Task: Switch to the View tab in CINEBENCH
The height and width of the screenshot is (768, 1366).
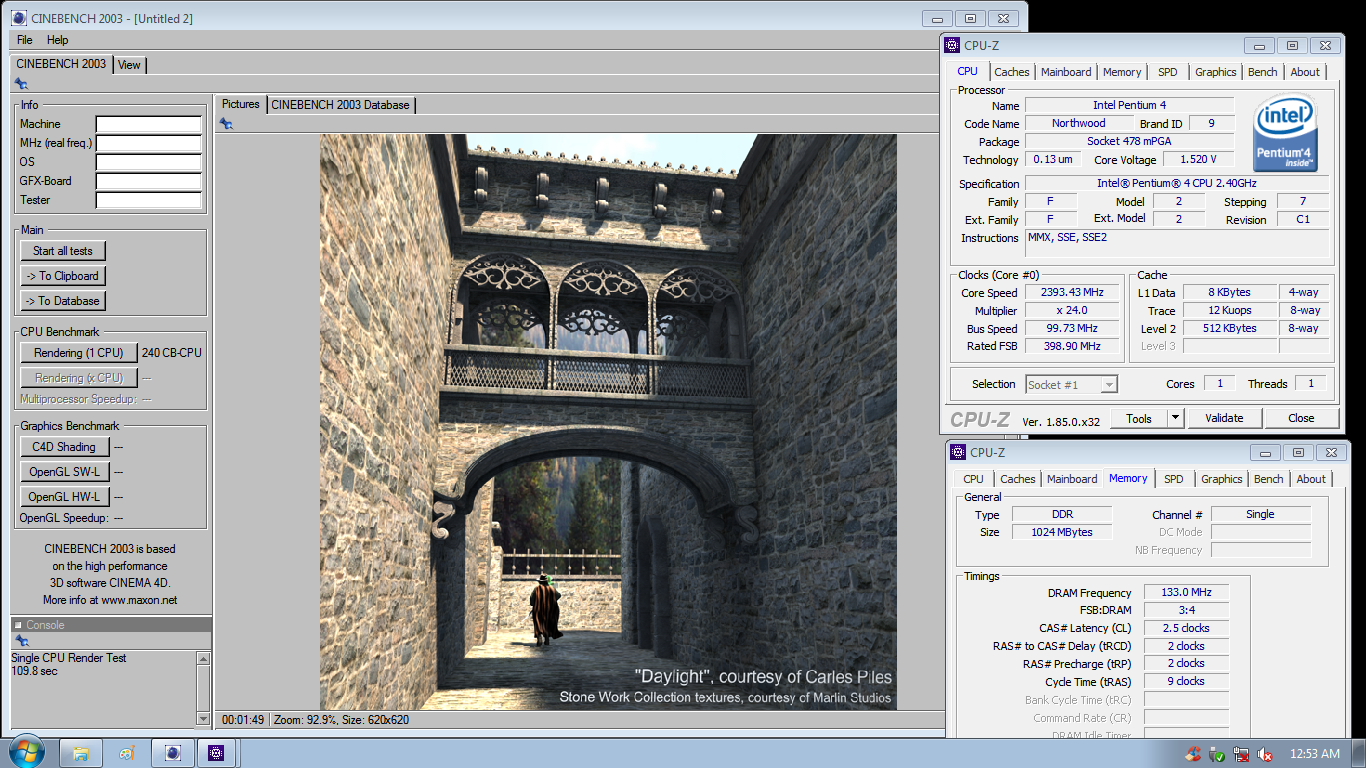Action: 129,65
